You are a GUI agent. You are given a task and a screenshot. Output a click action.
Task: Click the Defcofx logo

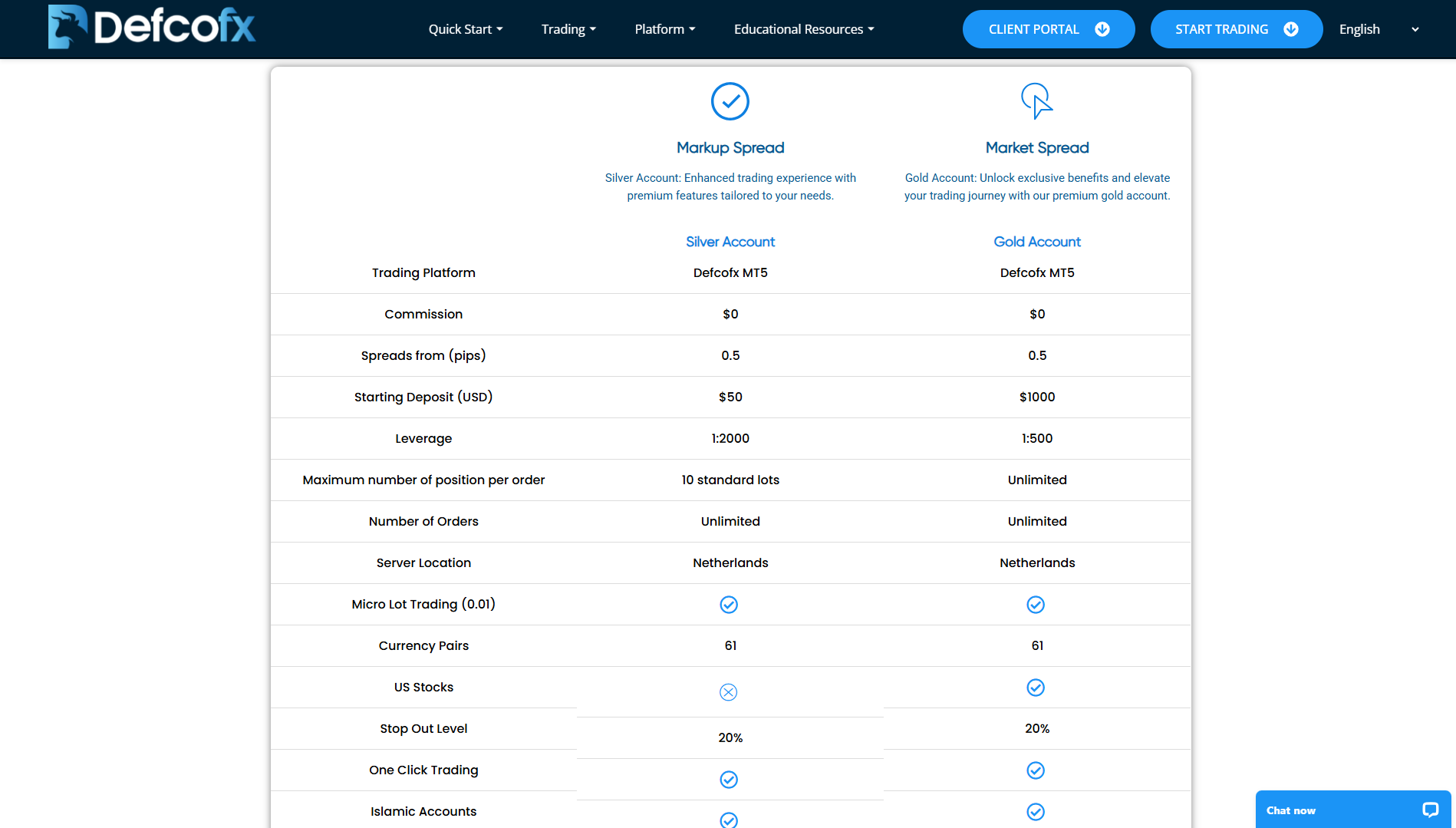(151, 28)
